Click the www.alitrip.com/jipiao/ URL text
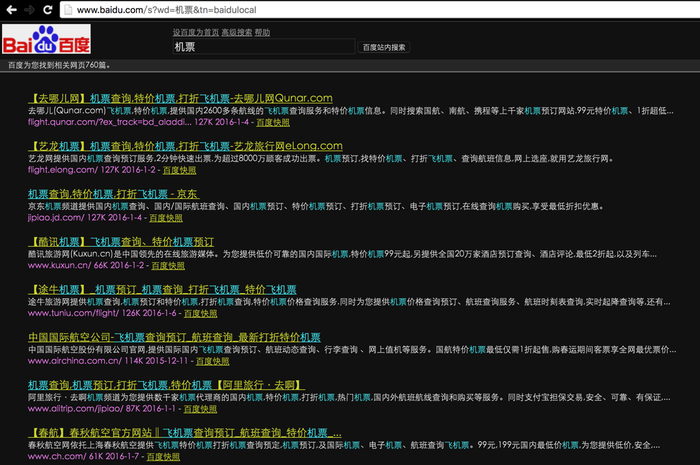The image size is (700, 465). coord(75,408)
